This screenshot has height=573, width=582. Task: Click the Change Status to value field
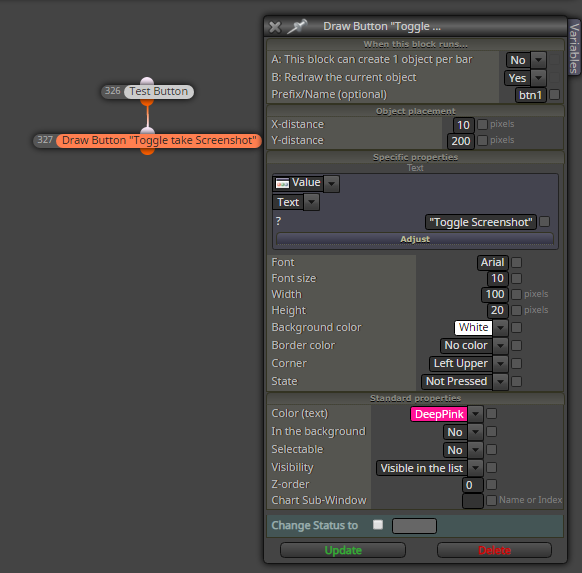pos(414,526)
